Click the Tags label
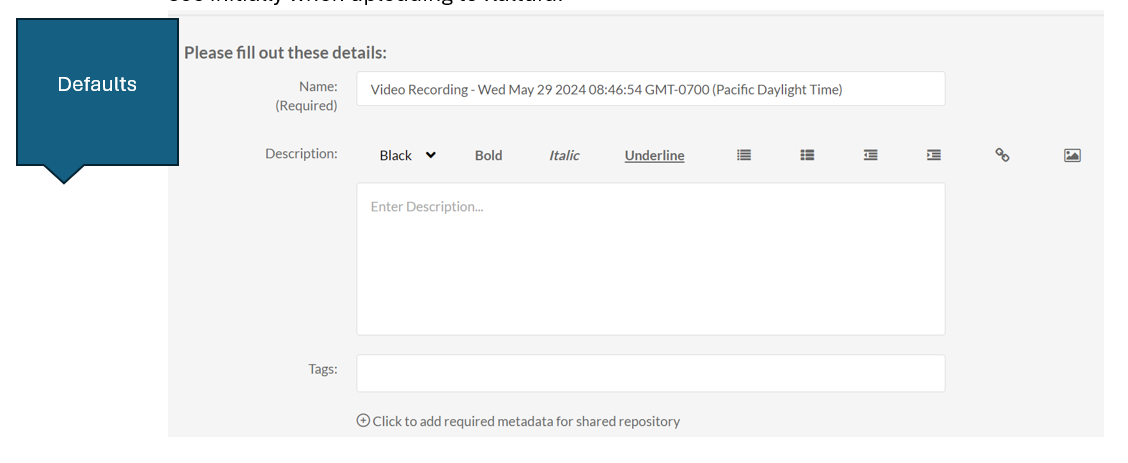This screenshot has width=1128, height=463. pos(322,369)
